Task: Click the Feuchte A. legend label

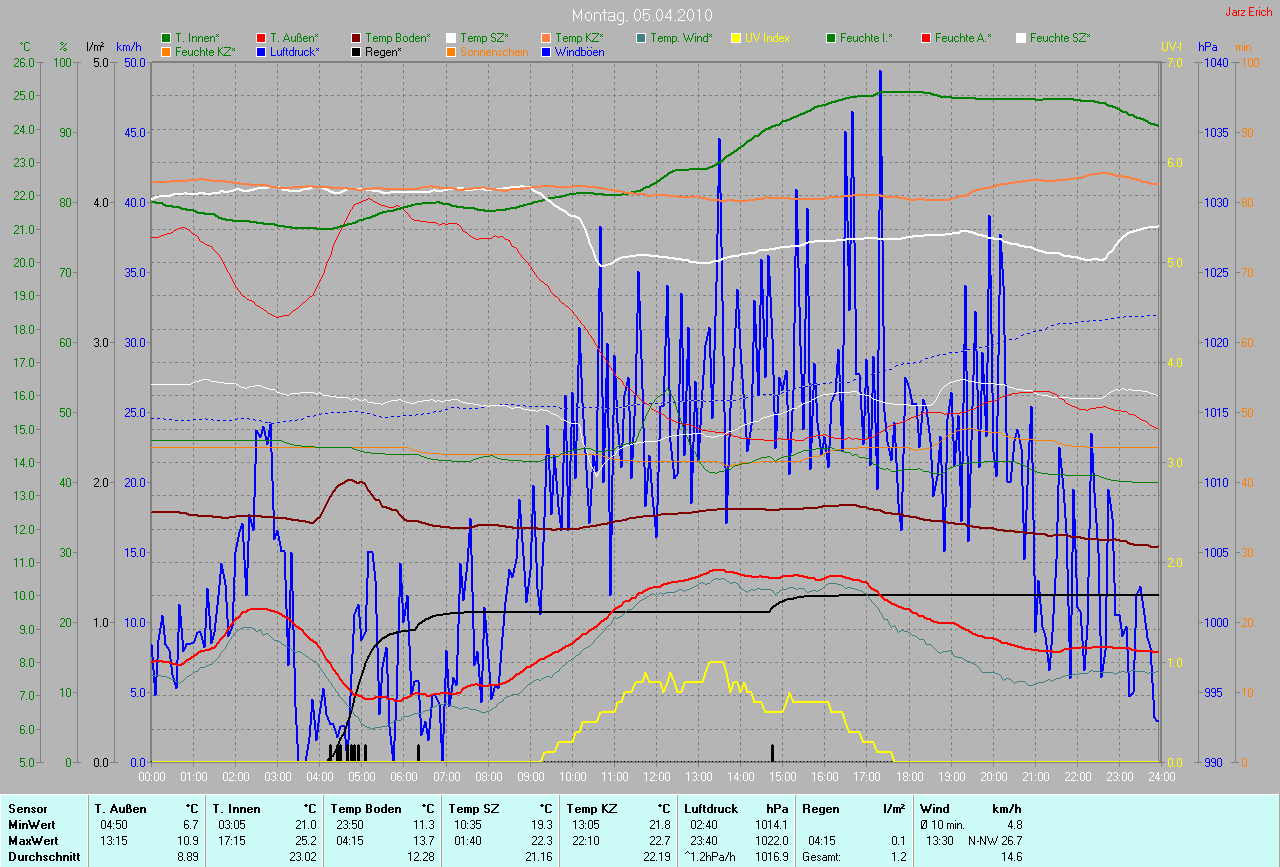Action: pyautogui.click(x=962, y=38)
